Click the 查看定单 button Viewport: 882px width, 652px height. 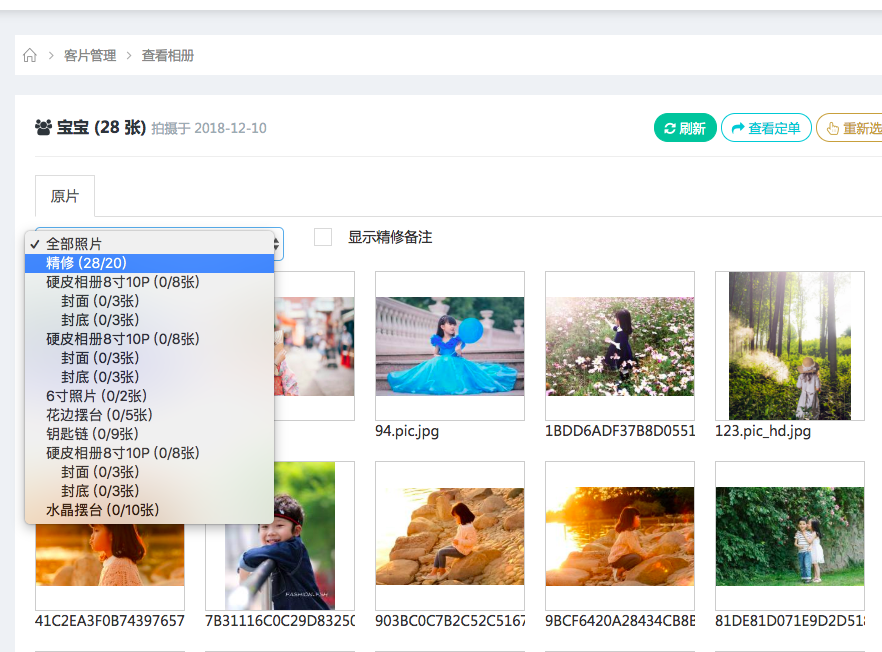click(x=766, y=127)
